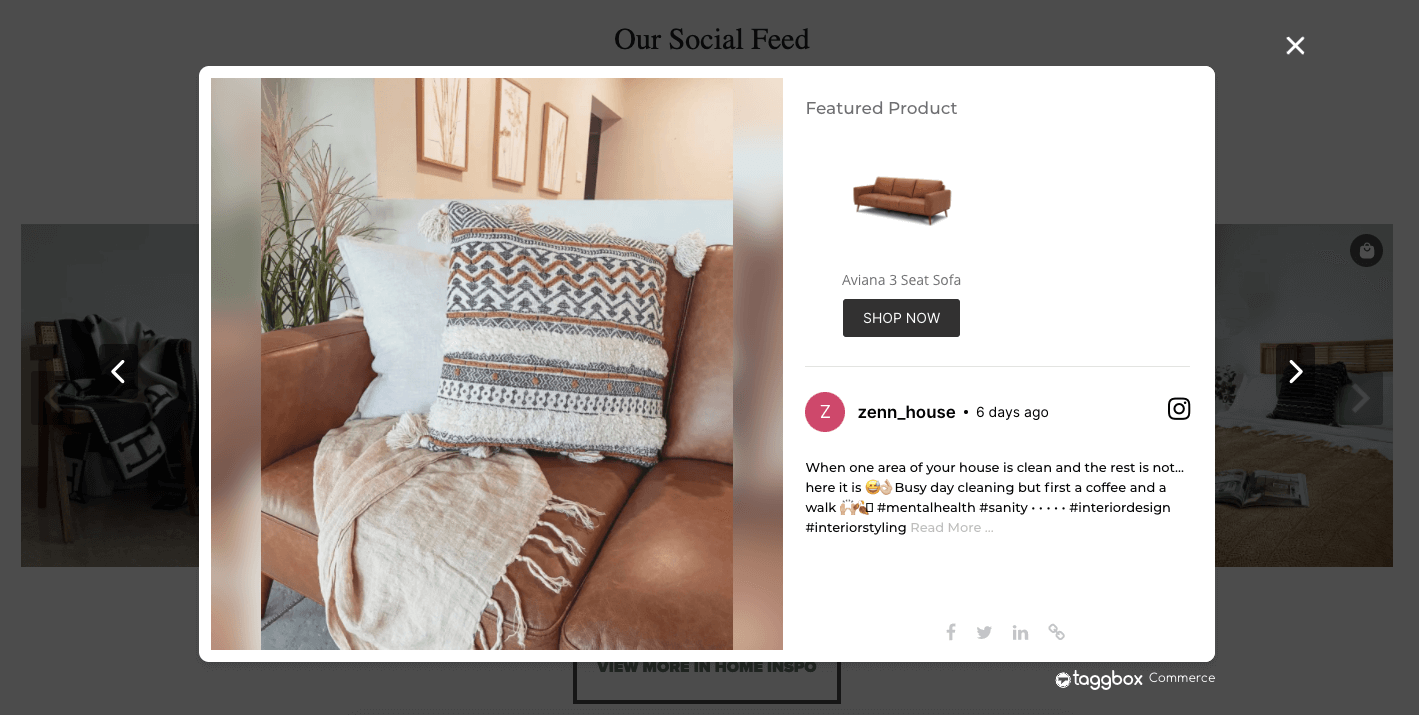Click the zenn_house Z avatar
This screenshot has width=1419, height=715.
click(x=825, y=412)
